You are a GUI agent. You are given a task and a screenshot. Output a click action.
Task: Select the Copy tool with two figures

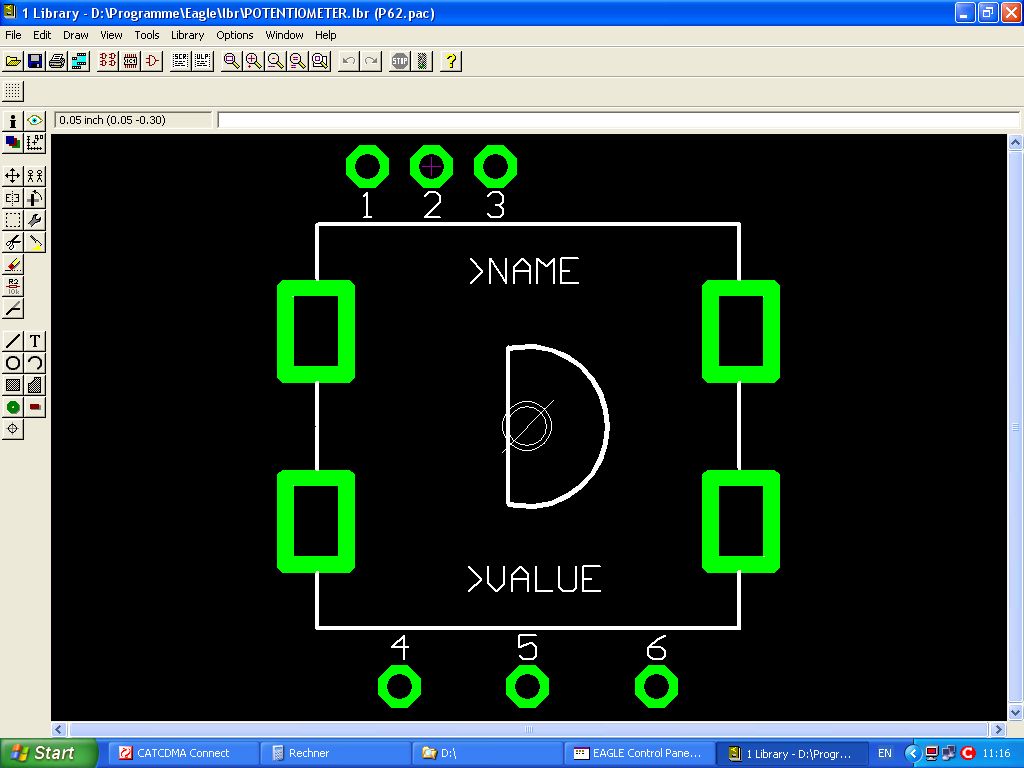click(x=35, y=175)
